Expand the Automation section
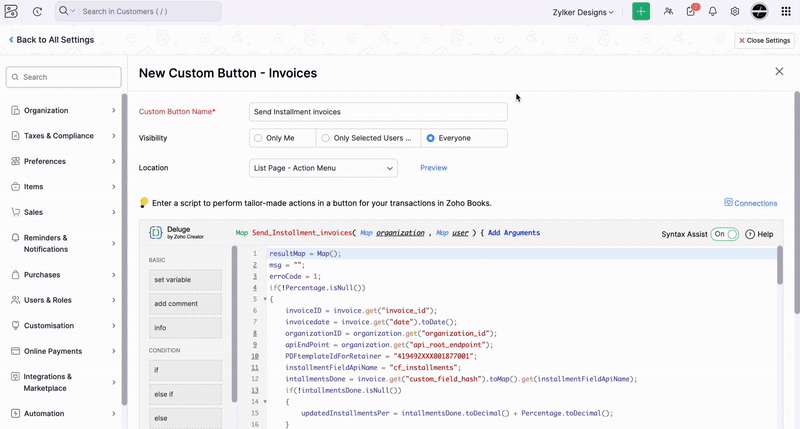Viewport: 800px width, 429px height. 113,413
